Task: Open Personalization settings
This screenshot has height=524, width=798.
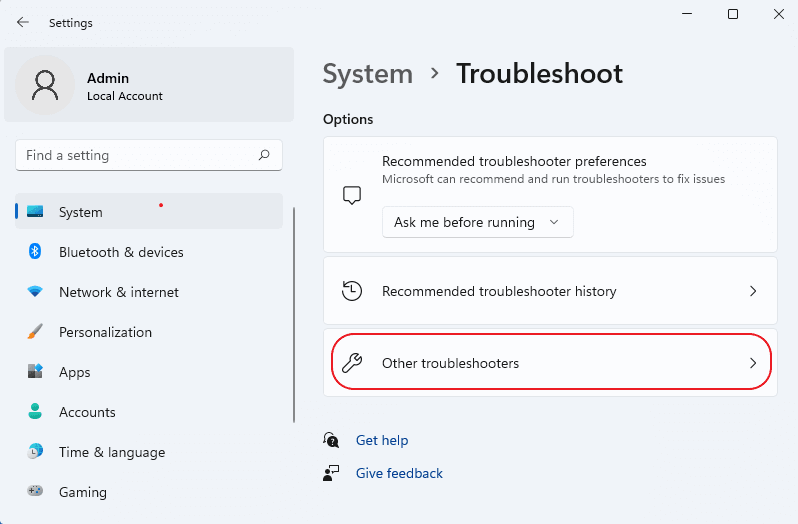Action: coord(149,332)
